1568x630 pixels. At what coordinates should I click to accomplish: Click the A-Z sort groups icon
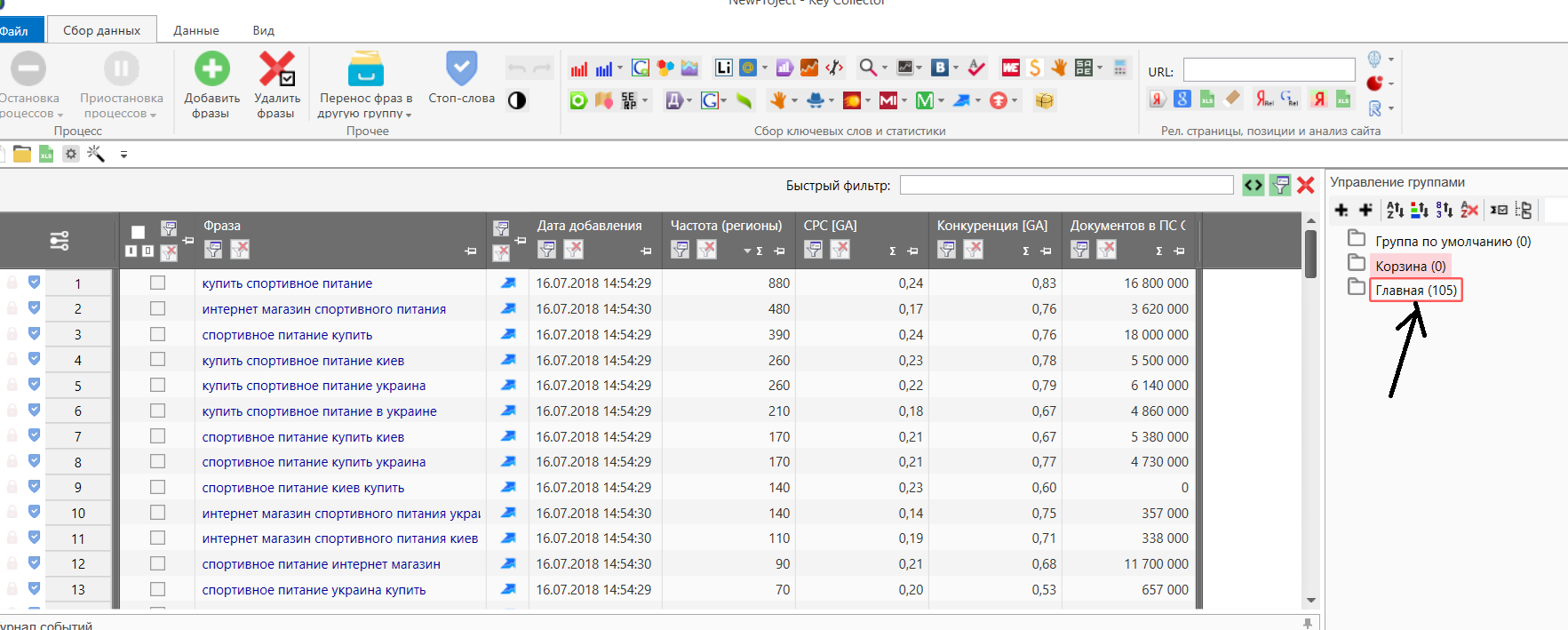(1395, 210)
